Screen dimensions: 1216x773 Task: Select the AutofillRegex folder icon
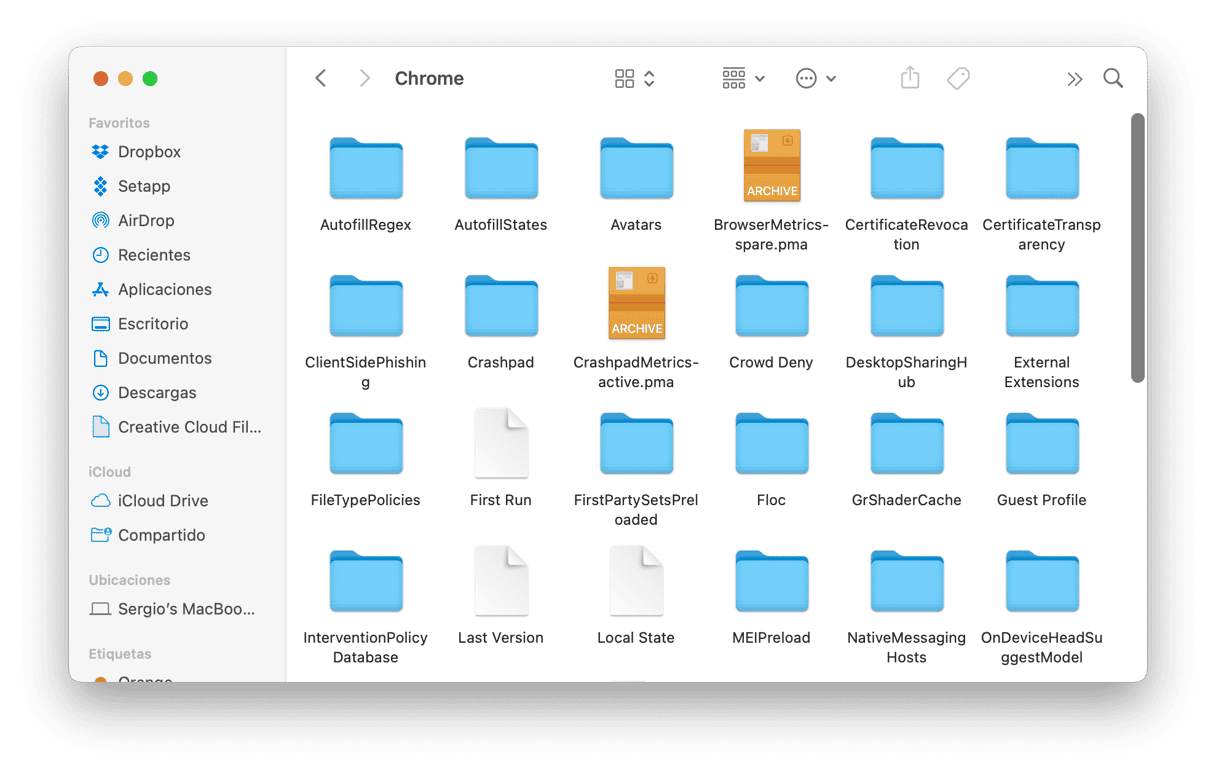tap(366, 168)
